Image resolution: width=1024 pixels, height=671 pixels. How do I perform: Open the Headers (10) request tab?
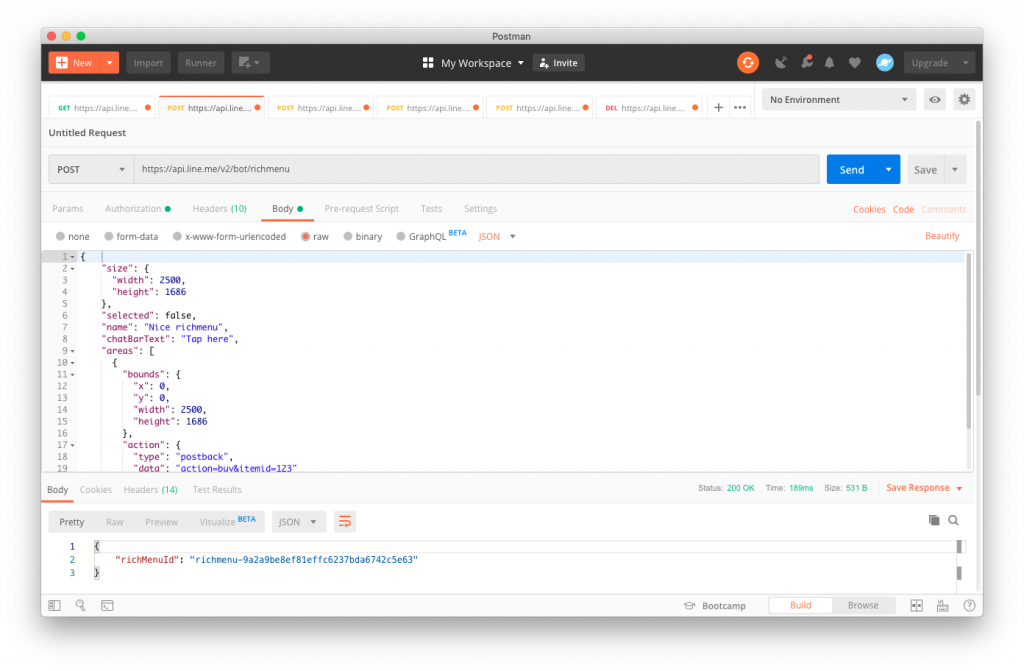click(219, 208)
